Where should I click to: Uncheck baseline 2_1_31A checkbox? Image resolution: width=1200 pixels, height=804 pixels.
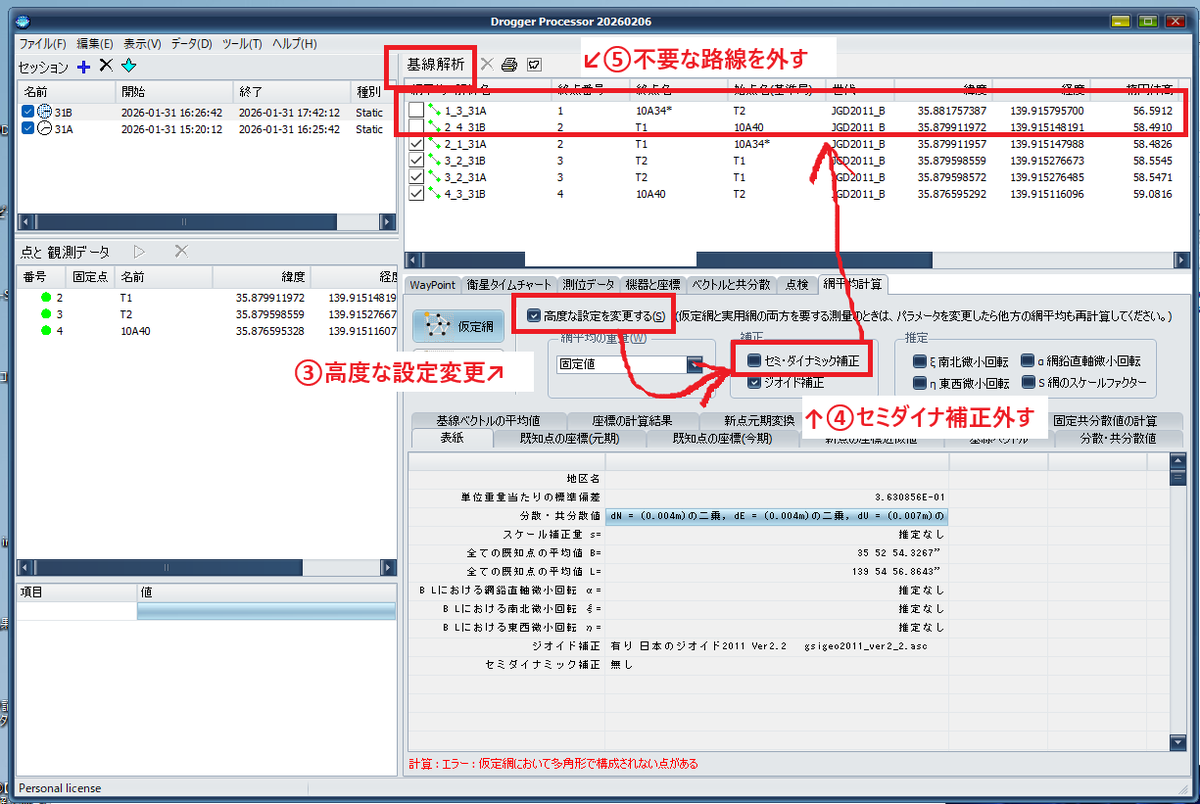coord(416,144)
